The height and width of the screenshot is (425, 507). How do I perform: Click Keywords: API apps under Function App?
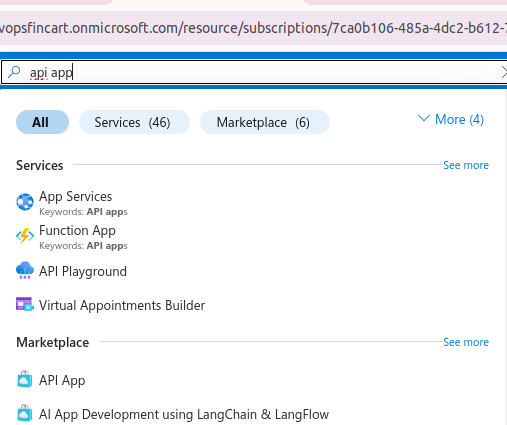coord(83,246)
